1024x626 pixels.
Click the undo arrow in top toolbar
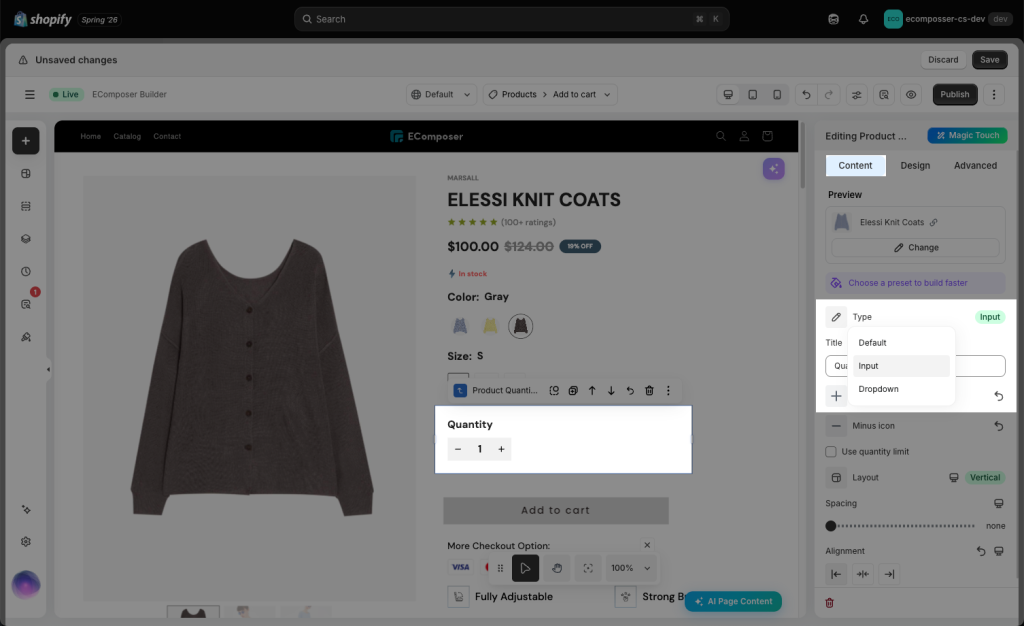(x=806, y=95)
